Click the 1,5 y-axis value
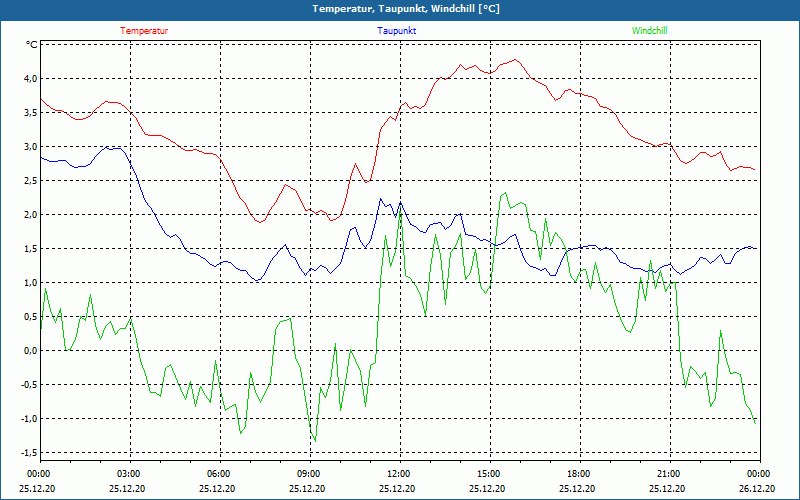This screenshot has width=800, height=500. point(30,248)
